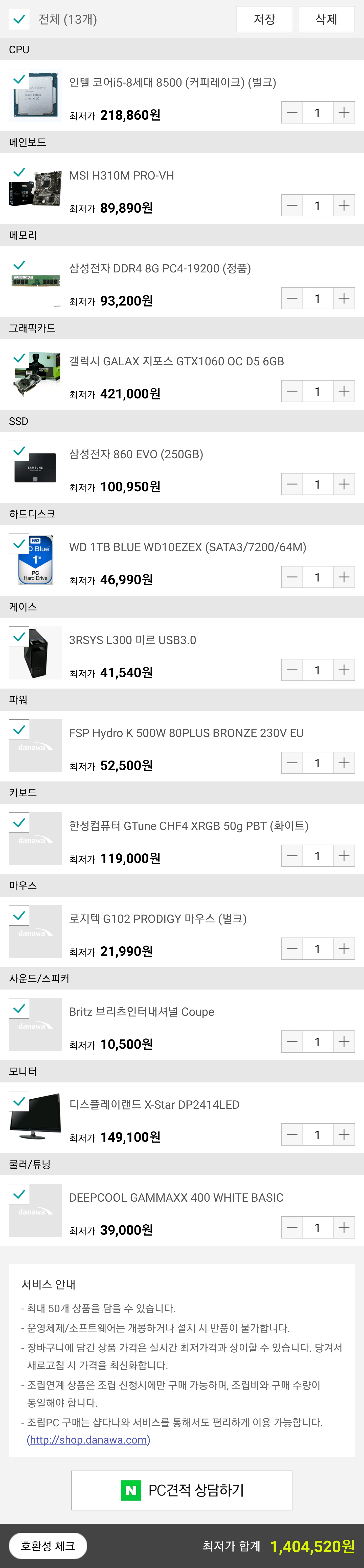Screen dimensions: 364x1568
Task: Run the 호환성 체크 compatibility check
Action: coord(48,1546)
